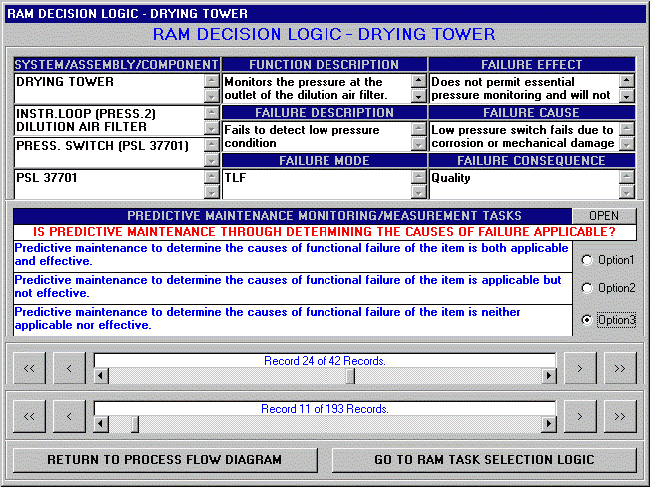Return to Process Flow Diagram
Viewport: 650px width, 487px height.
pos(165,460)
